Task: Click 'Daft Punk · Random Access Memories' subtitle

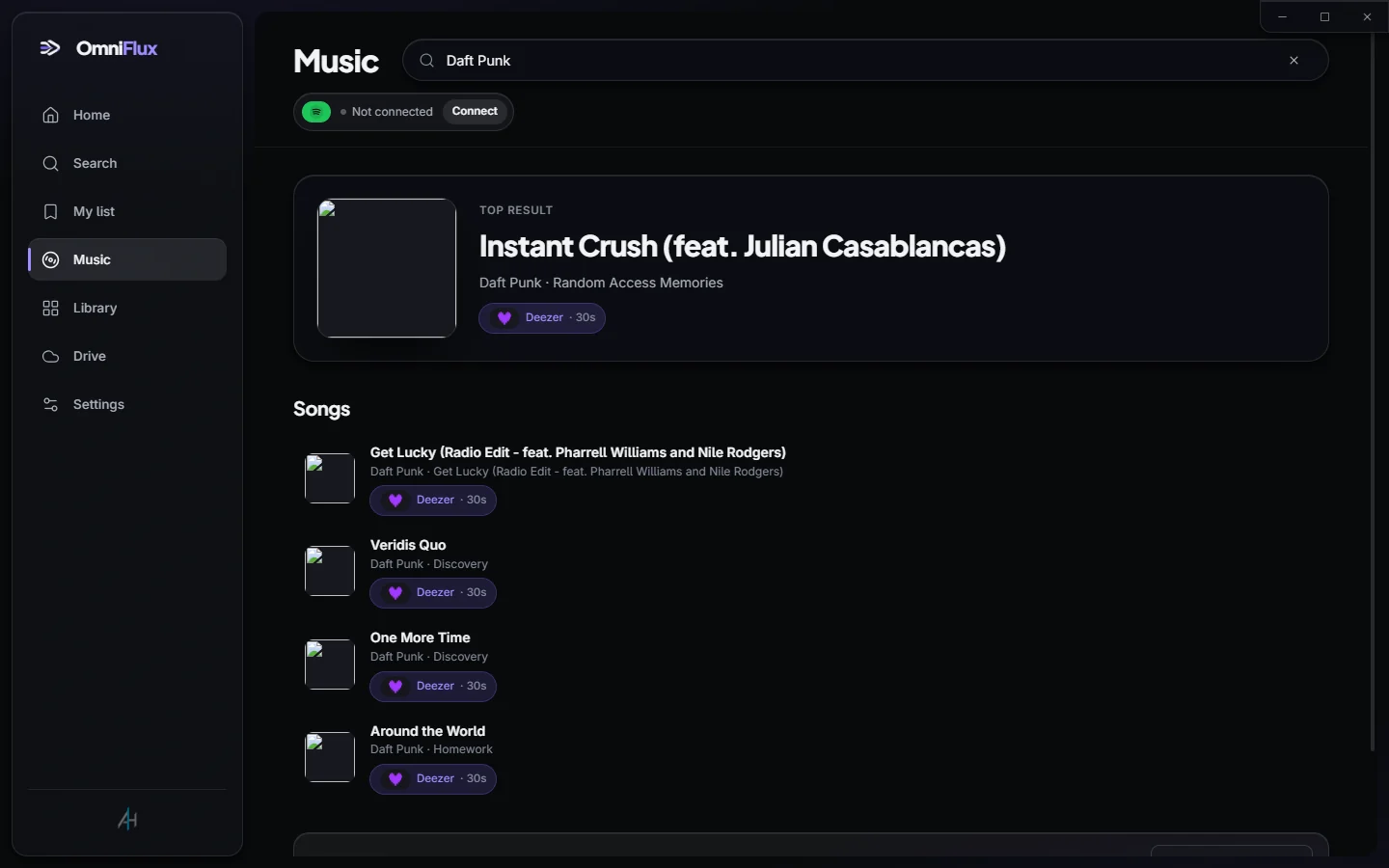Action: 601,283
